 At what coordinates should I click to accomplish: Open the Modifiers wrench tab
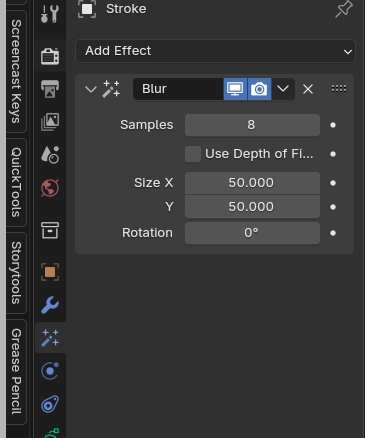pos(50,305)
